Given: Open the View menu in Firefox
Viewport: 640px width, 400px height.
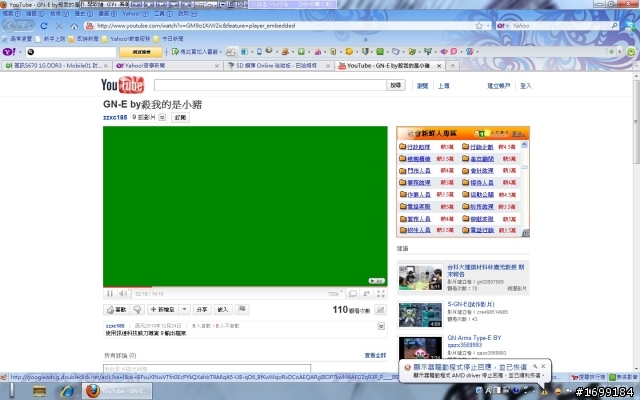Looking at the screenshot, I should [59, 14].
